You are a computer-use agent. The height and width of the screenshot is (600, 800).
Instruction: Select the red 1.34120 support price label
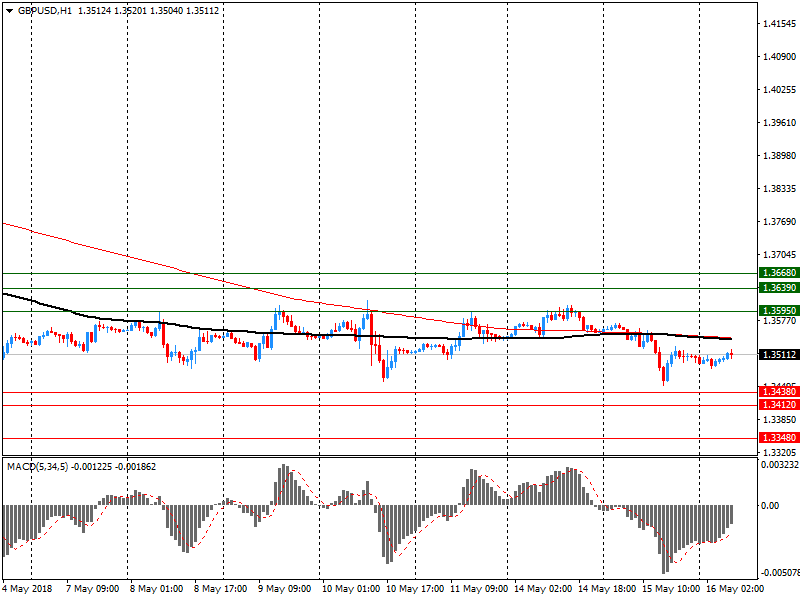[x=778, y=405]
